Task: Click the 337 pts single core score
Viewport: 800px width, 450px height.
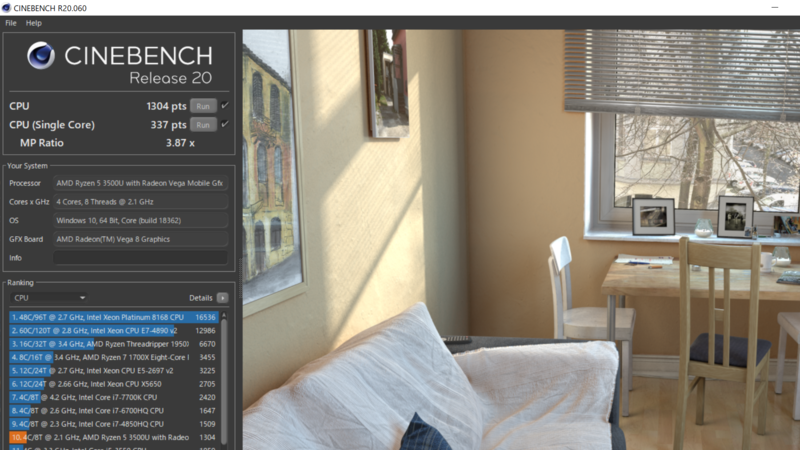Action: click(168, 124)
